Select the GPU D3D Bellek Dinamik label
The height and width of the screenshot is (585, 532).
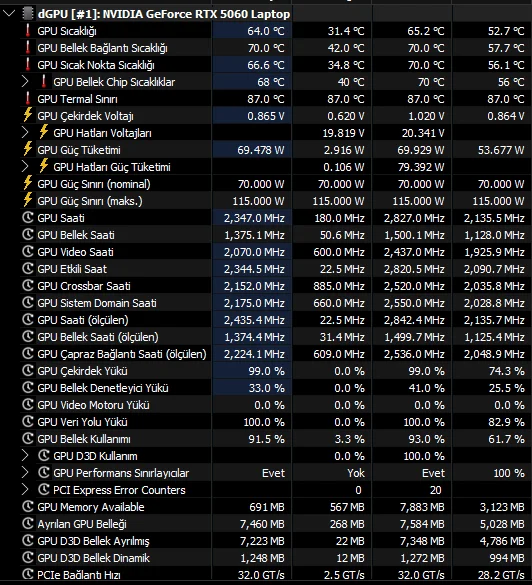[x=93, y=558]
